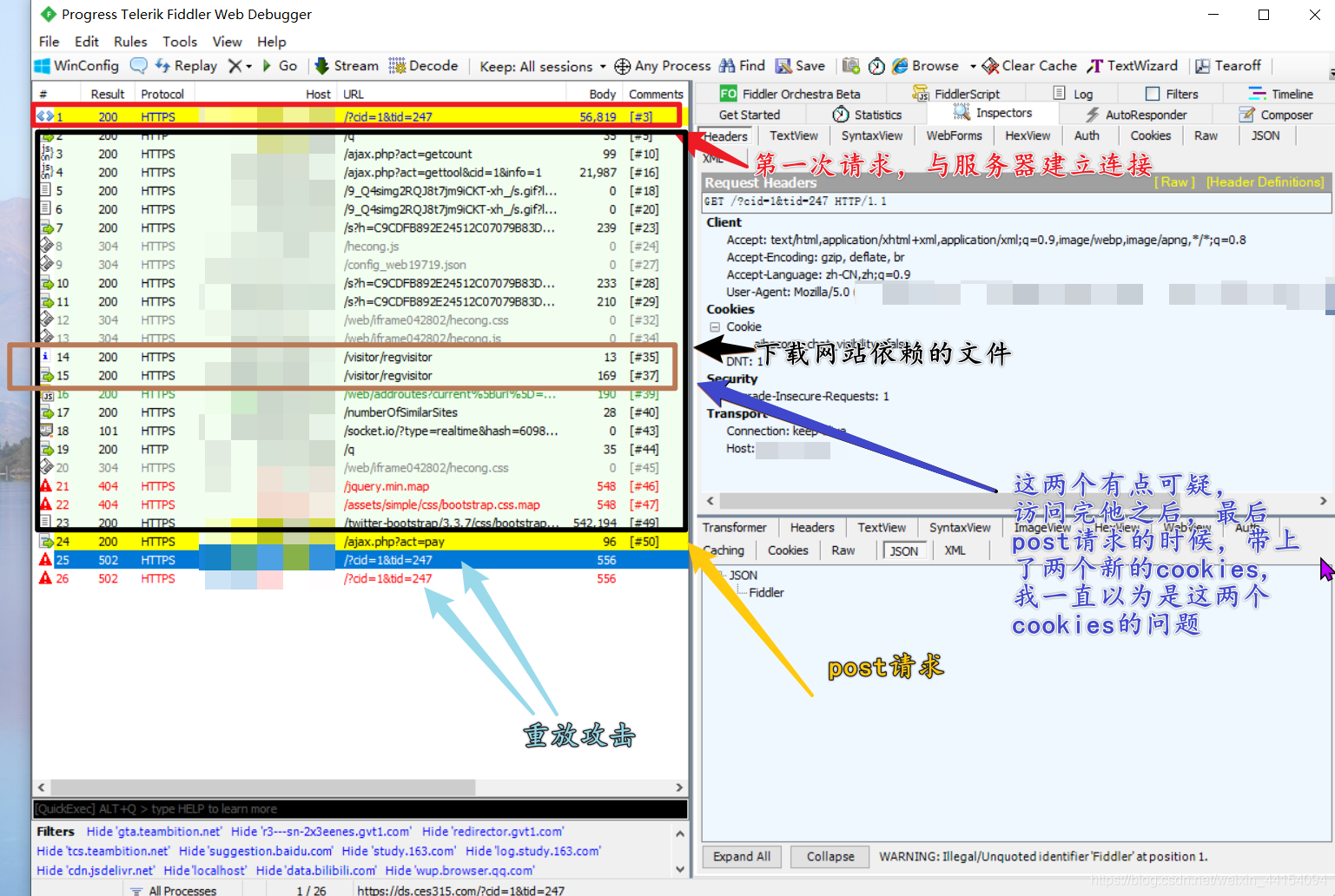This screenshot has width=1335, height=896.
Task: Select the request HexView tab
Action: coord(1028,135)
